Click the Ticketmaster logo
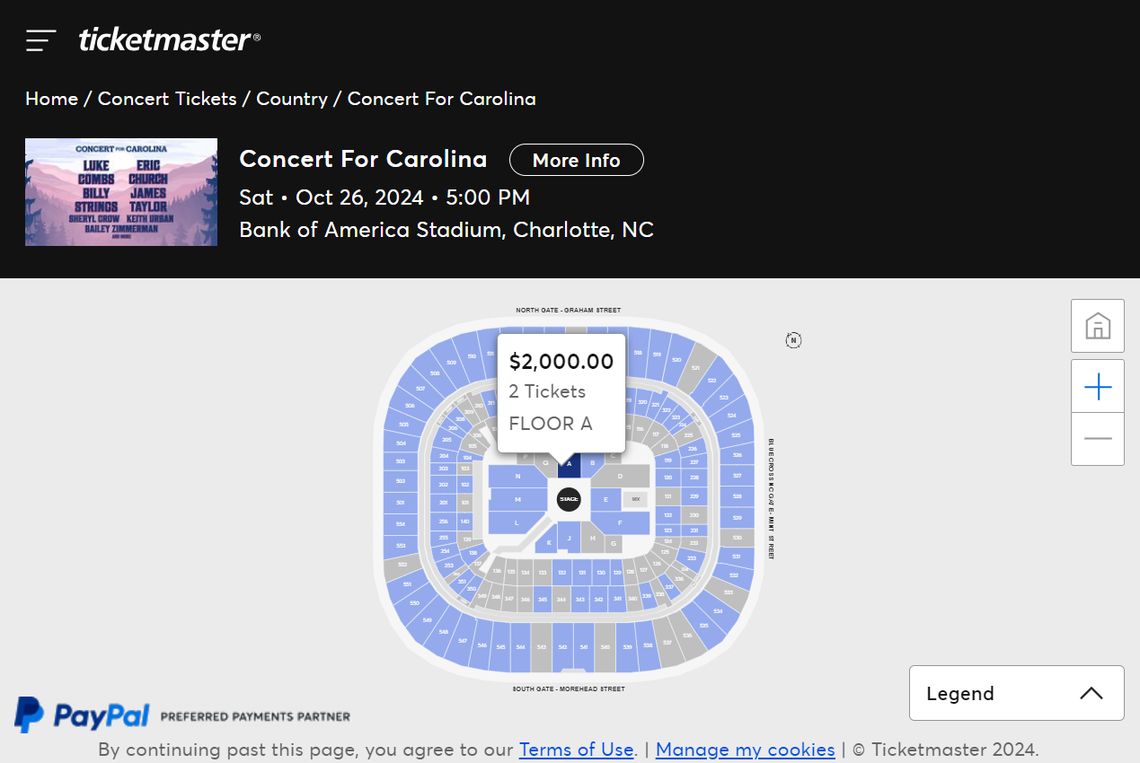1140x763 pixels. click(165, 40)
